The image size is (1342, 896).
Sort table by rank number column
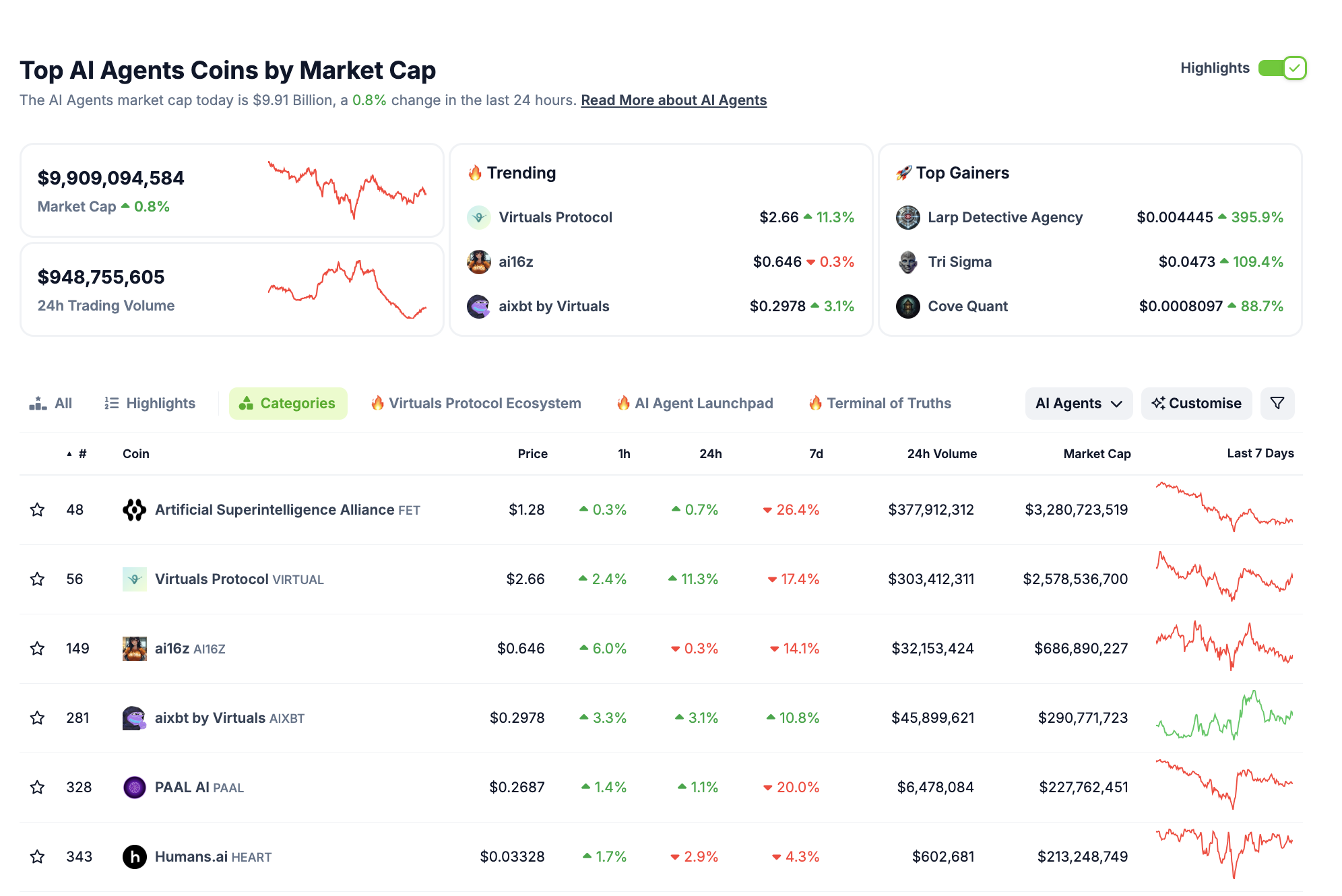point(82,454)
